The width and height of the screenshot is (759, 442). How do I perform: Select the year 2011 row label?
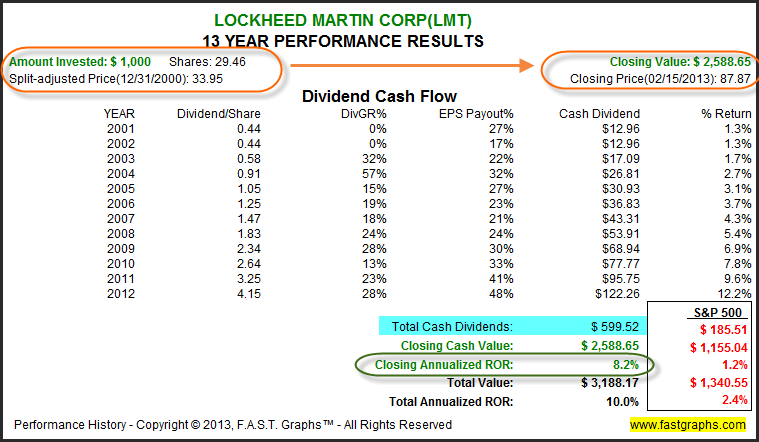pos(121,279)
